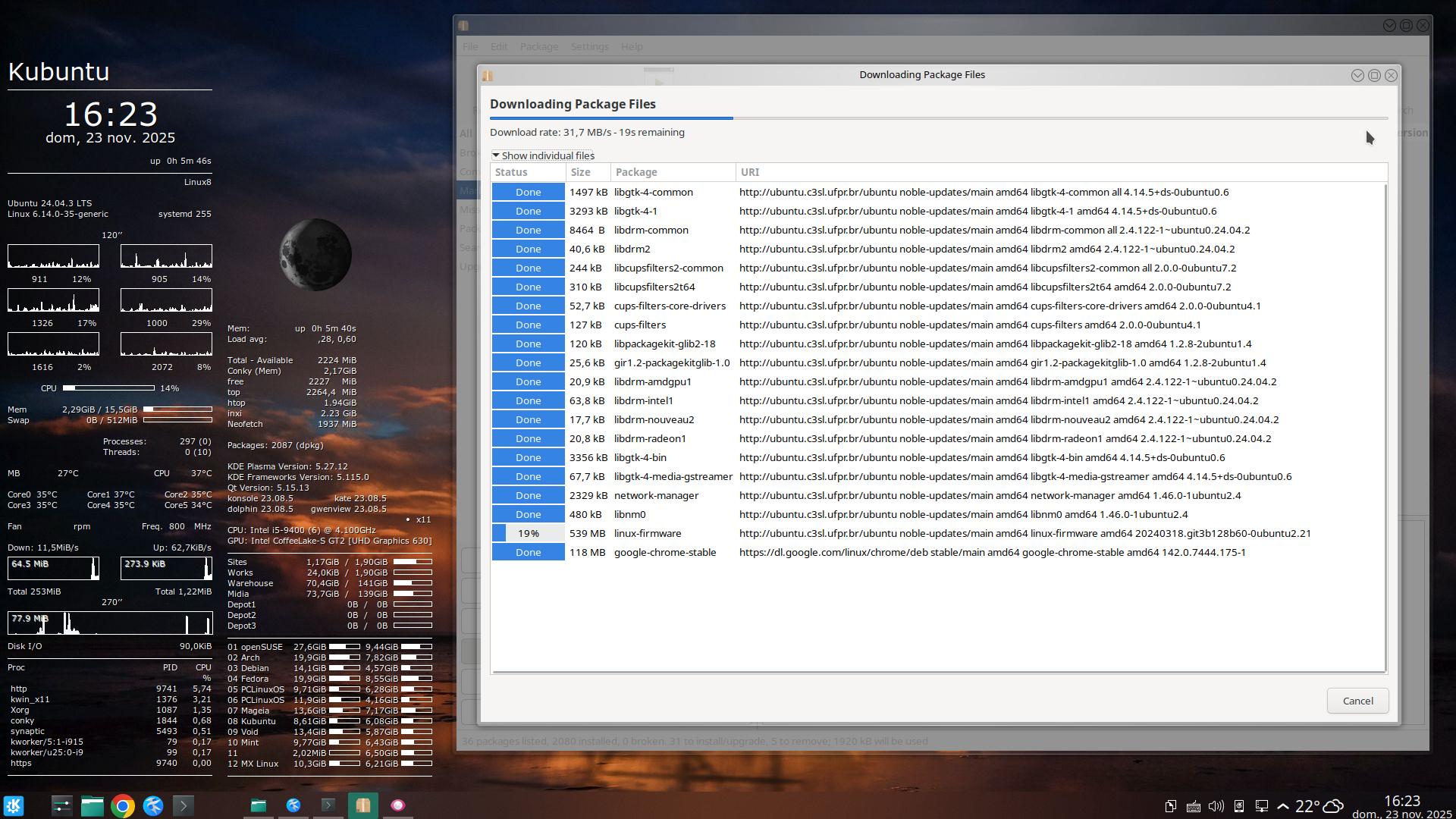Open System Settings from the taskbar
The height and width of the screenshot is (819, 1456).
click(x=61, y=805)
